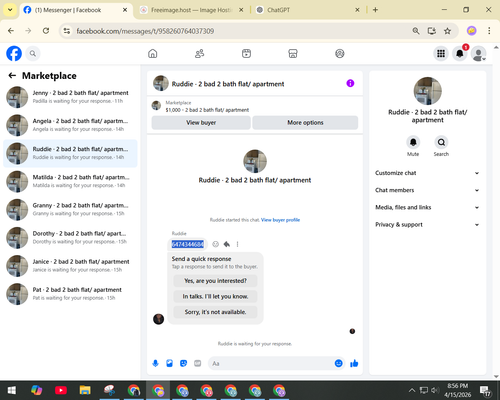Attach a photo file icon

click(x=169, y=363)
